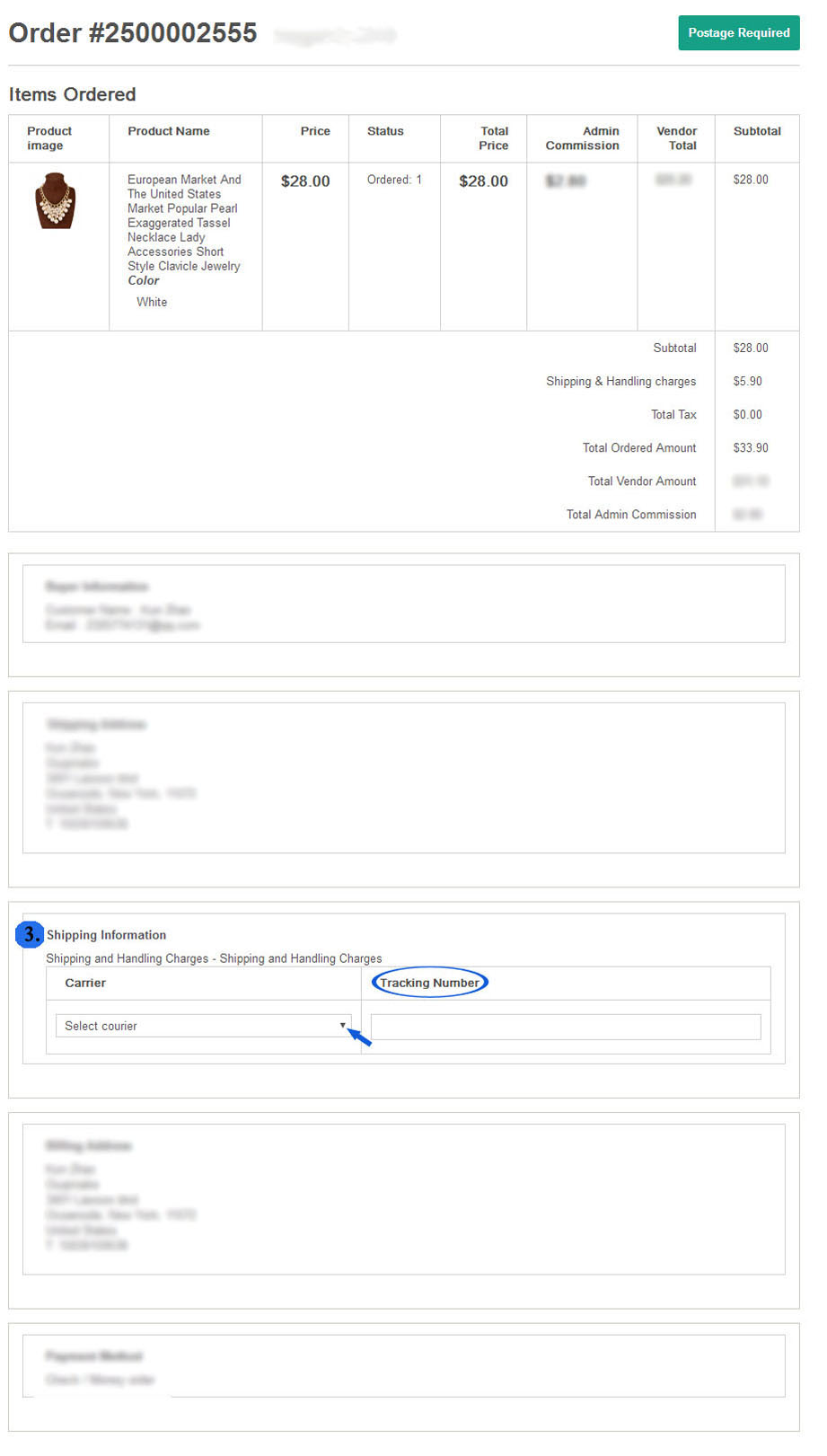Click the Ordered: 1 status text
The width and height of the screenshot is (827, 1456).
point(394,180)
